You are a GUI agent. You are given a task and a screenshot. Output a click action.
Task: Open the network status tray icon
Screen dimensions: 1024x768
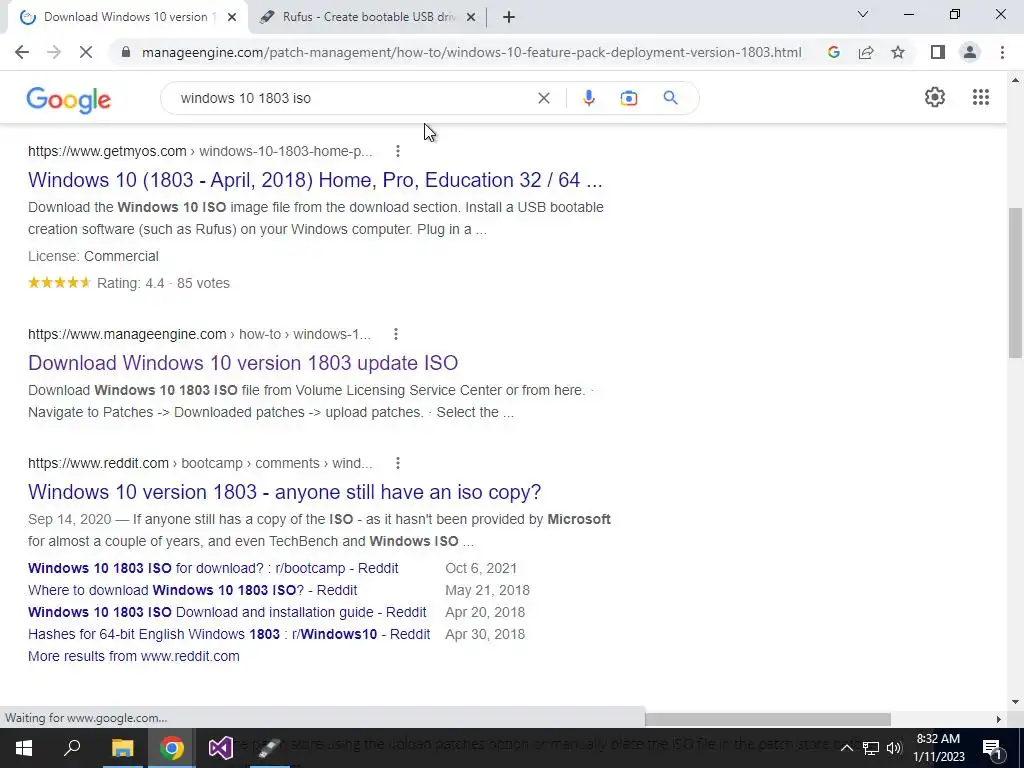point(871,748)
